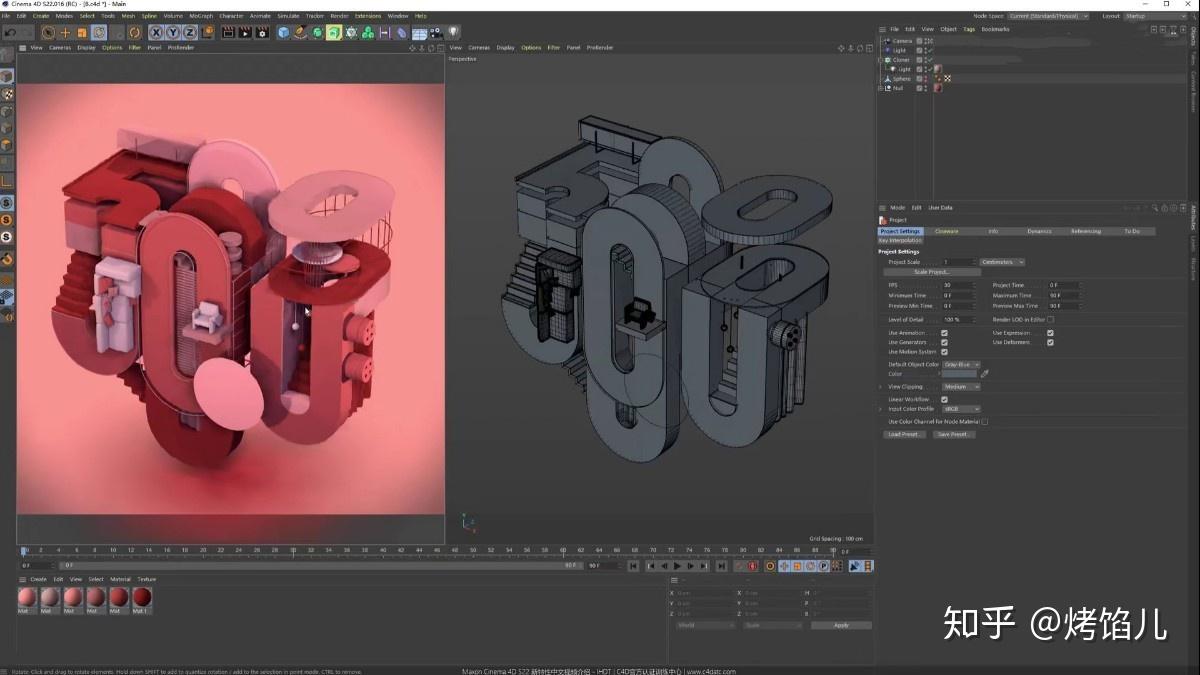Uncheck the Linear Workflow checkbox
Screen dimensions: 1200x675
click(944, 399)
